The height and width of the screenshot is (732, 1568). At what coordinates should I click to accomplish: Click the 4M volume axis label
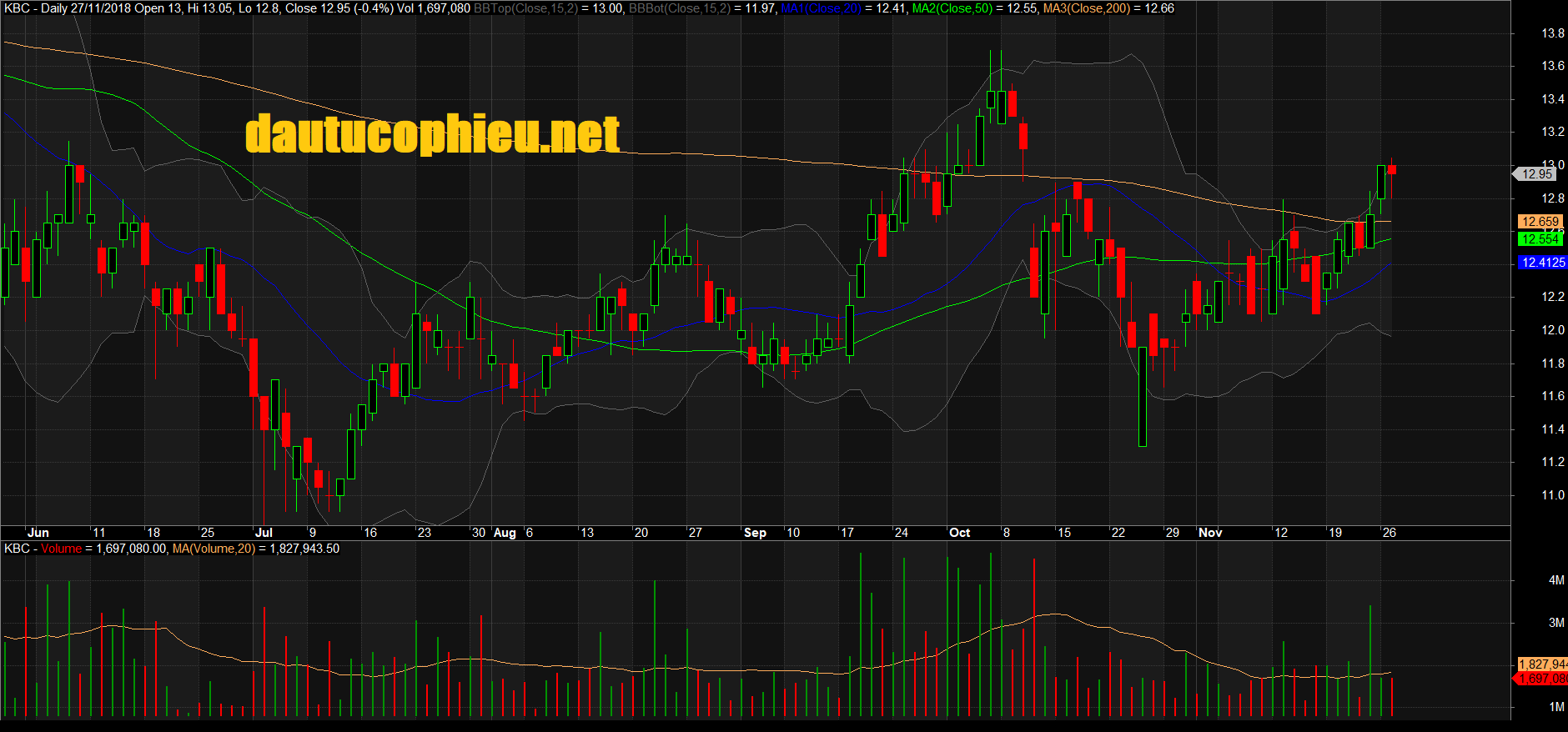(1556, 580)
